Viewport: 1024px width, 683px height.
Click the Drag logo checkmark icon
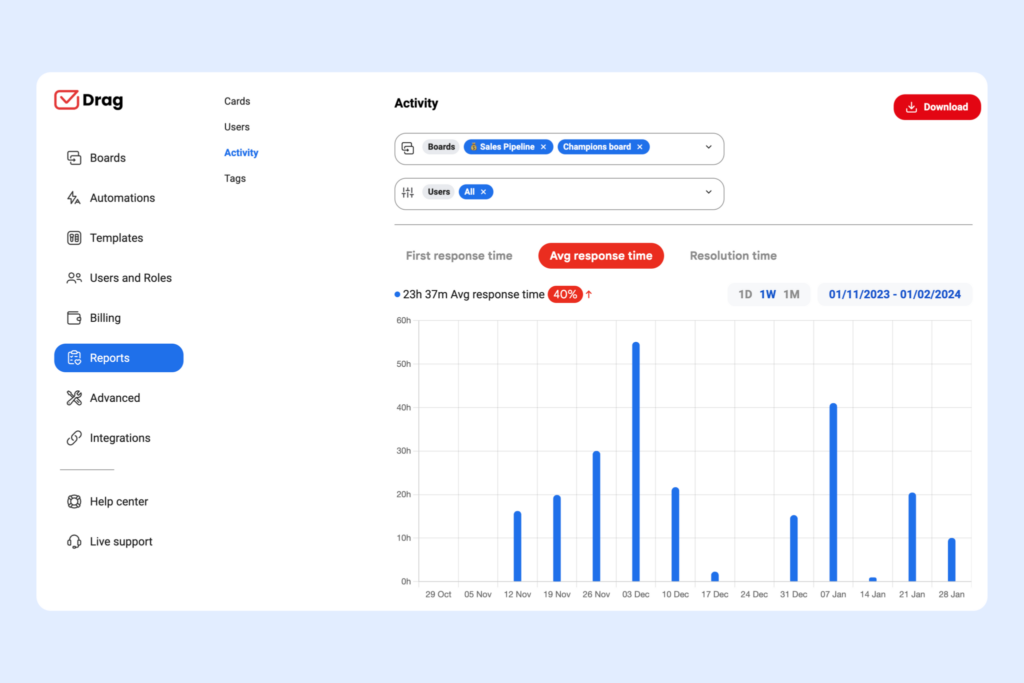tap(67, 100)
